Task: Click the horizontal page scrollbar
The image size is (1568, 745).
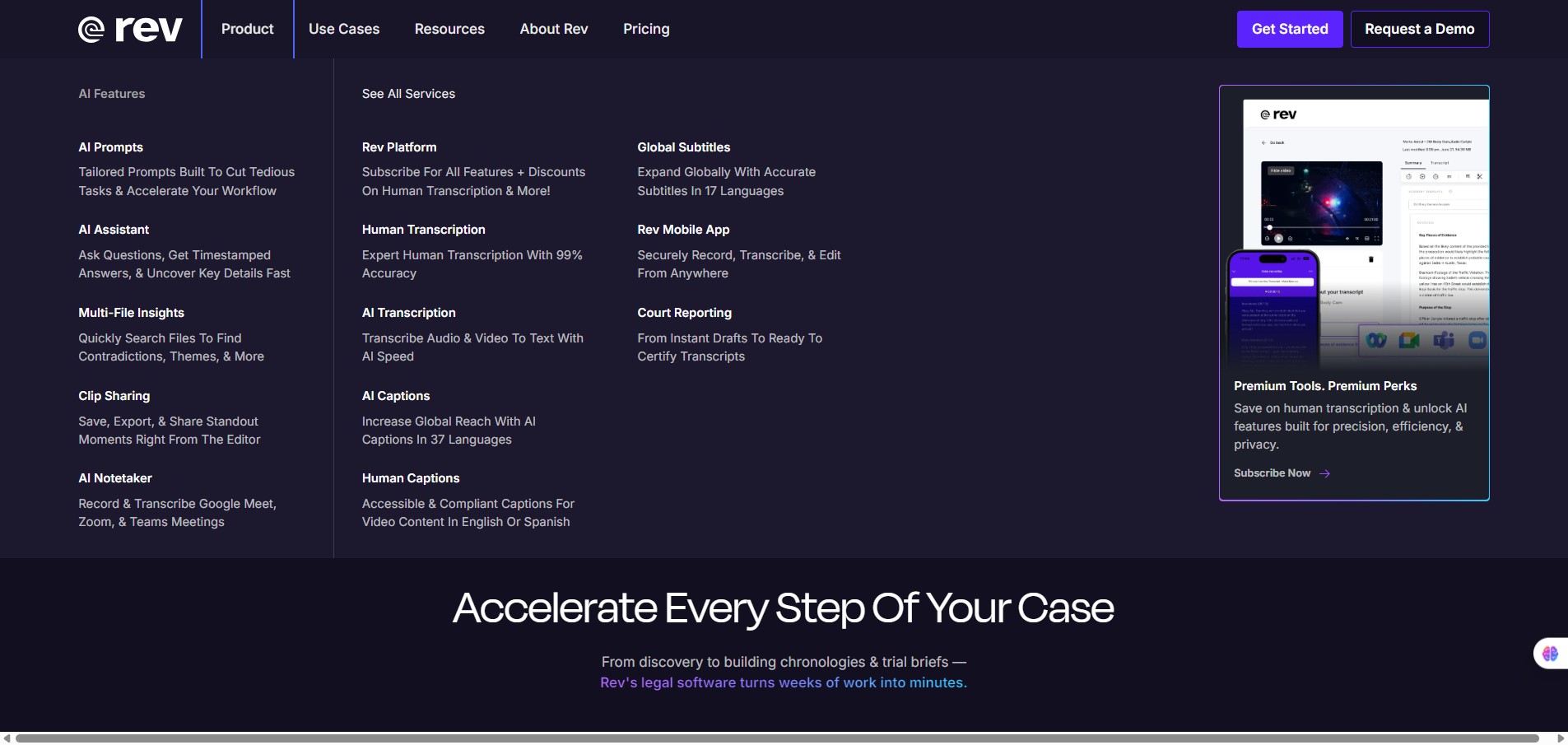Action: [x=777, y=738]
